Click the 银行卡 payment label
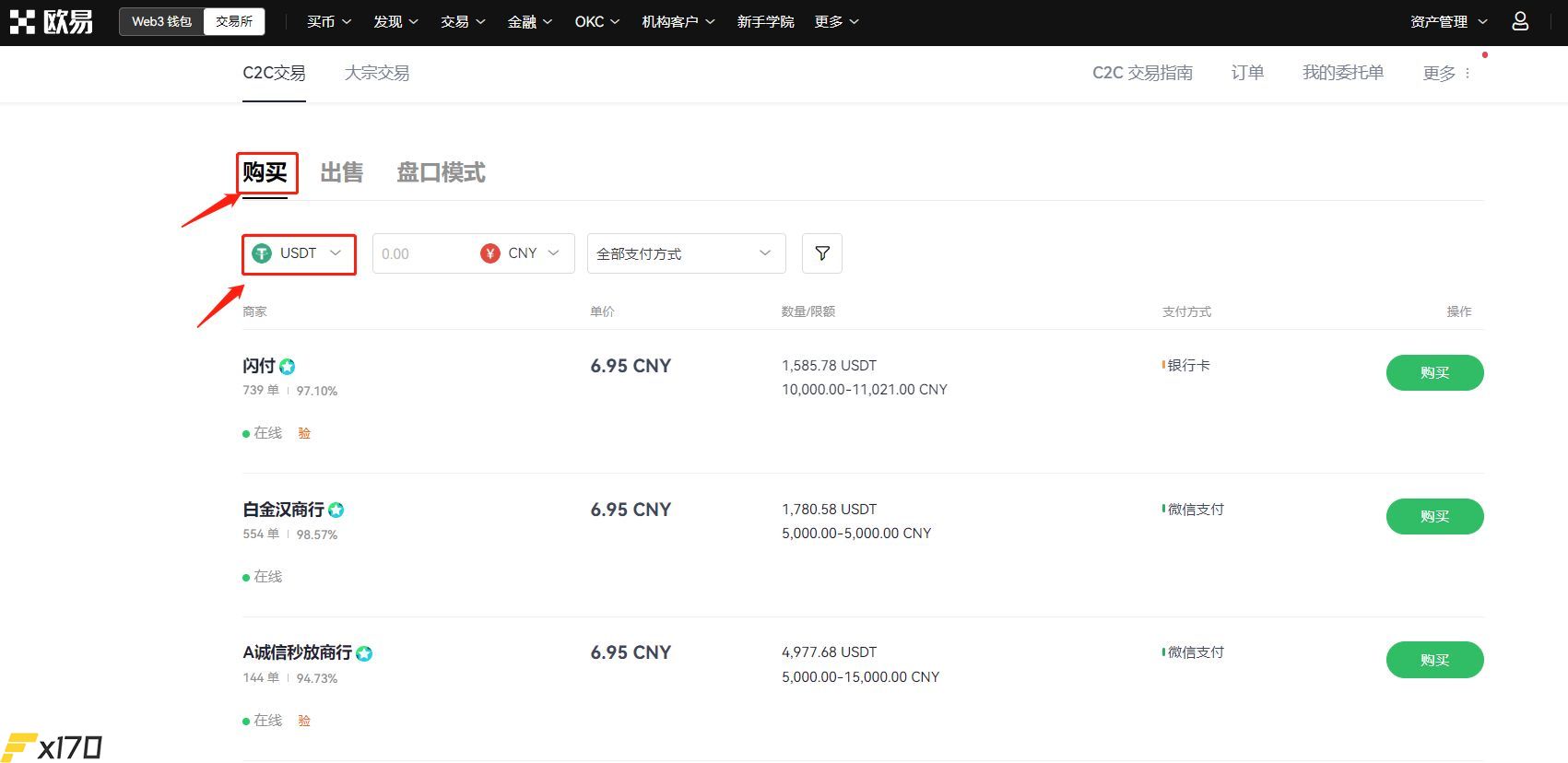 pyautogui.click(x=1188, y=366)
